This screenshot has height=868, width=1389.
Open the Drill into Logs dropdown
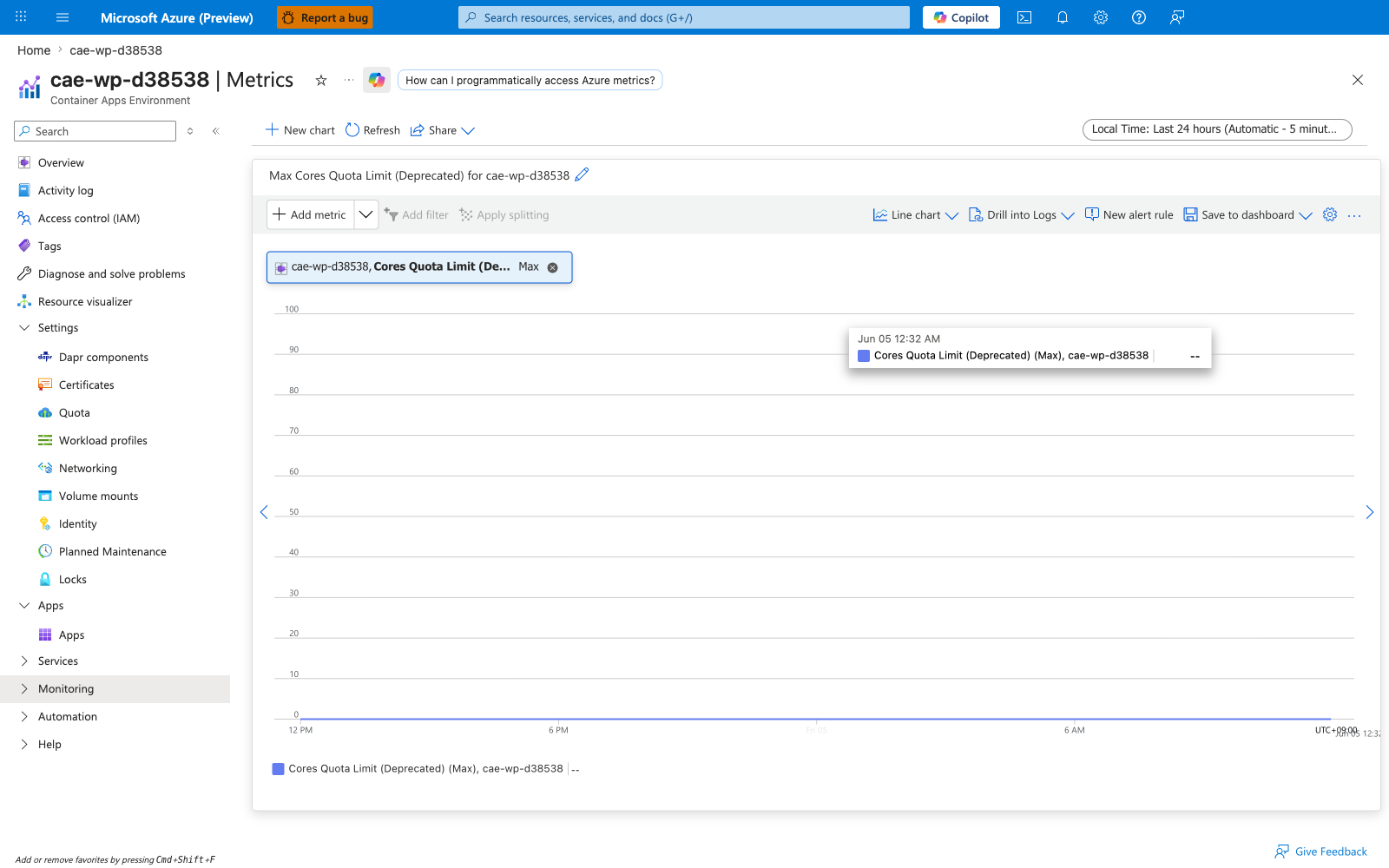pos(1021,215)
